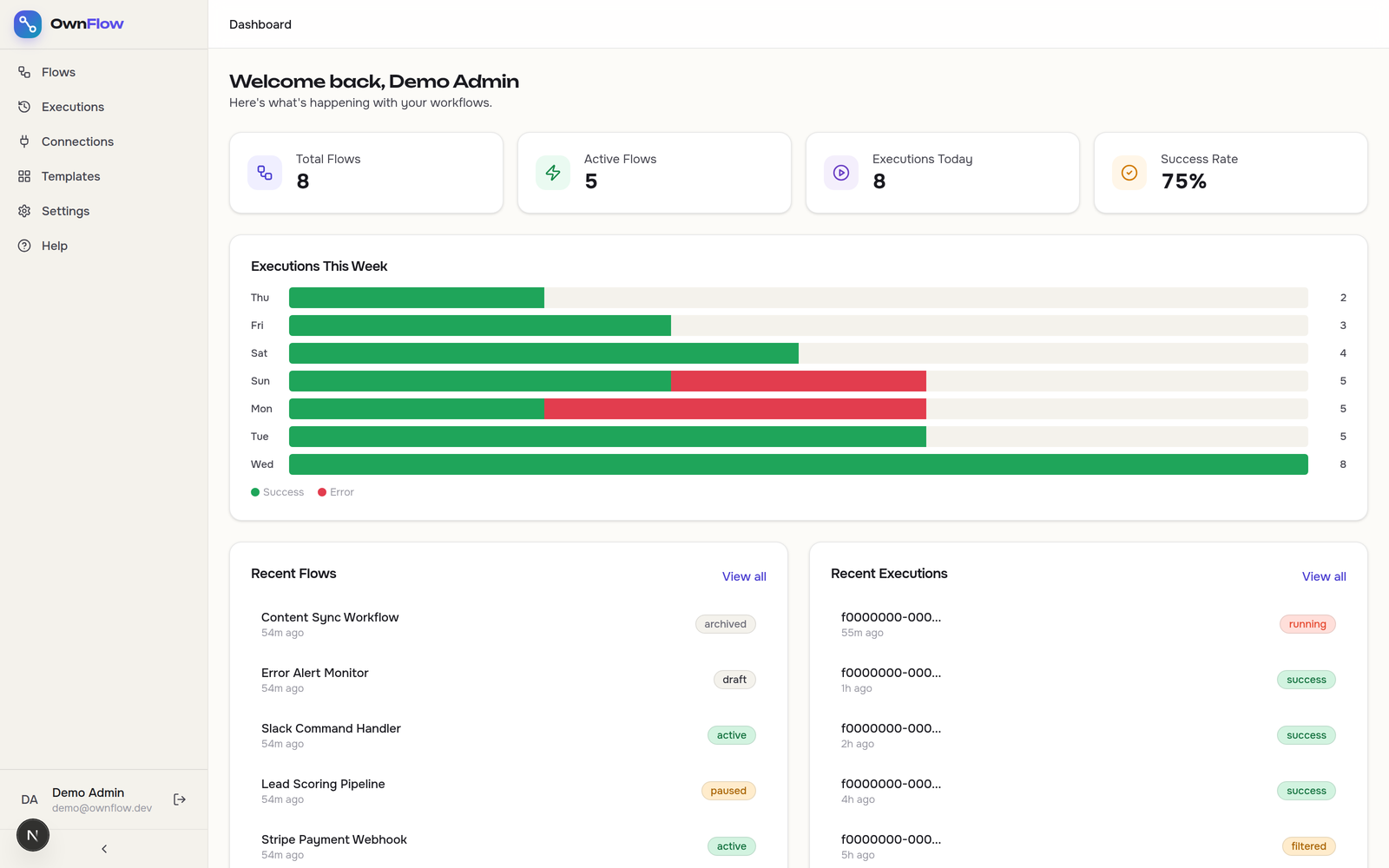Click the Saturday executions bar
Screen dimensions: 1389x868
543,353
